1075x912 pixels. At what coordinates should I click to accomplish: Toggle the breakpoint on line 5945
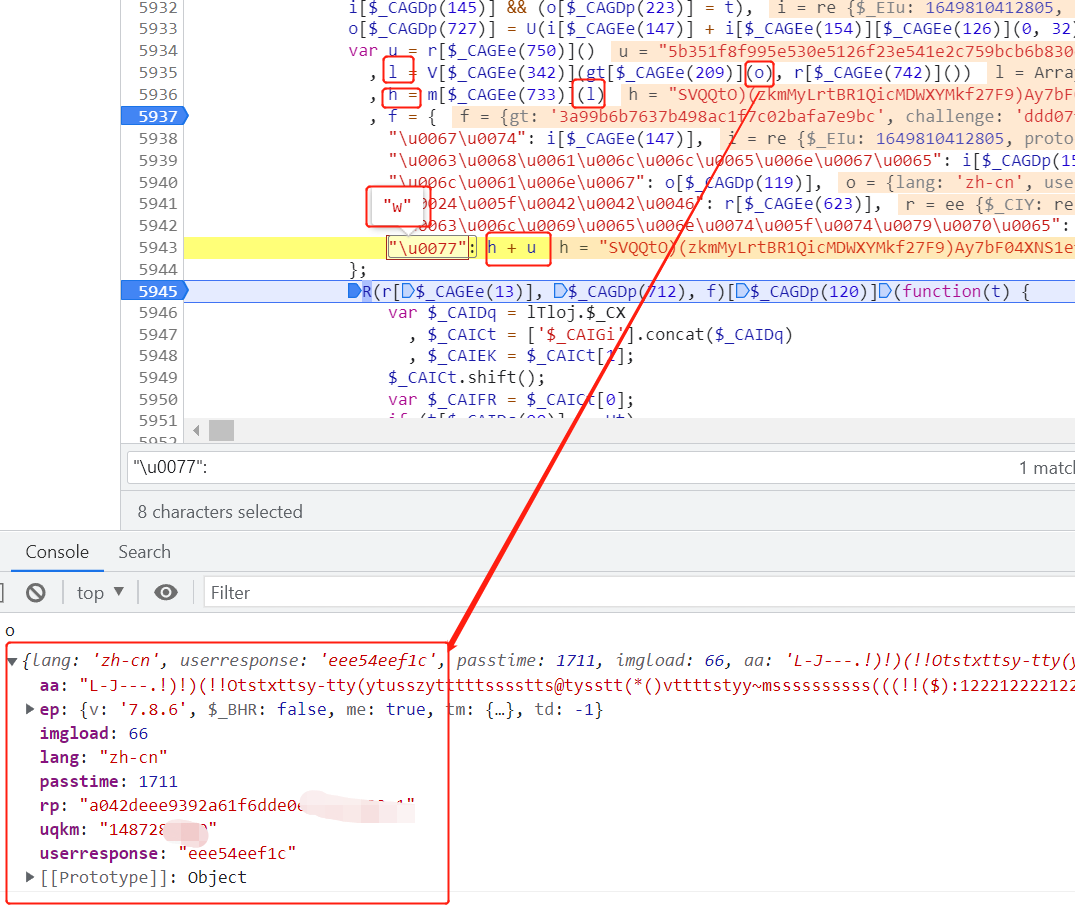[x=155, y=291]
